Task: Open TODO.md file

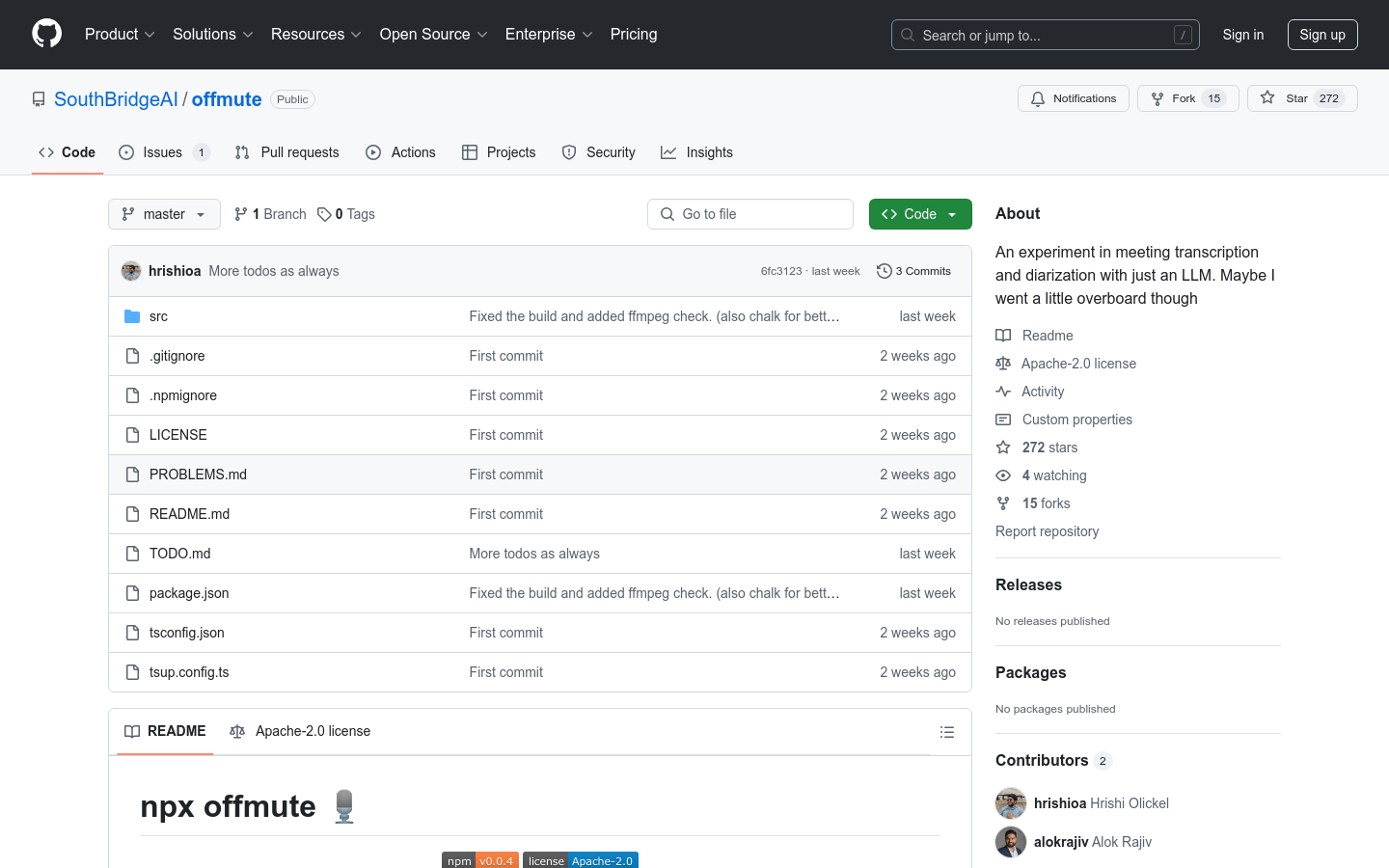Action: [179, 554]
